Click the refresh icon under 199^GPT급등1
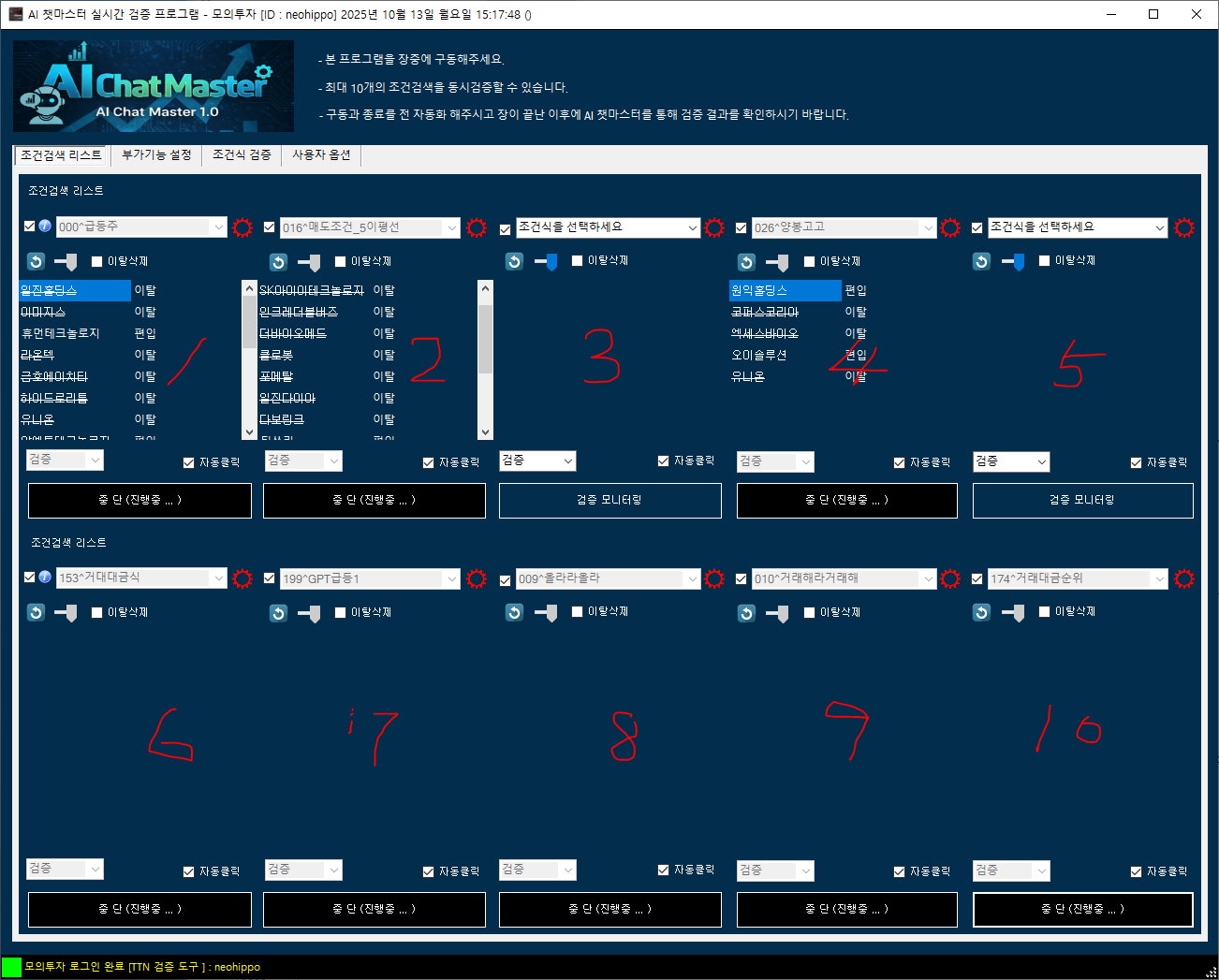This screenshot has height=980, width=1219. pyautogui.click(x=278, y=613)
